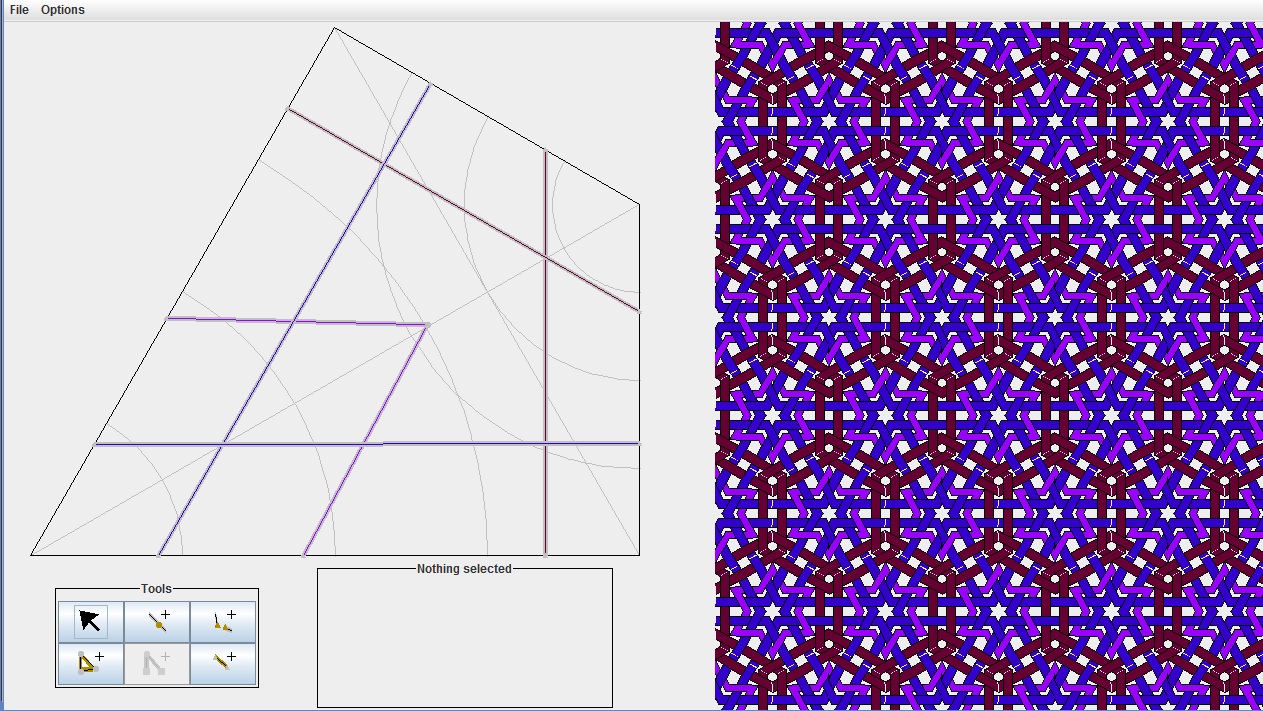Click the woven pattern preview panel

pos(989,366)
